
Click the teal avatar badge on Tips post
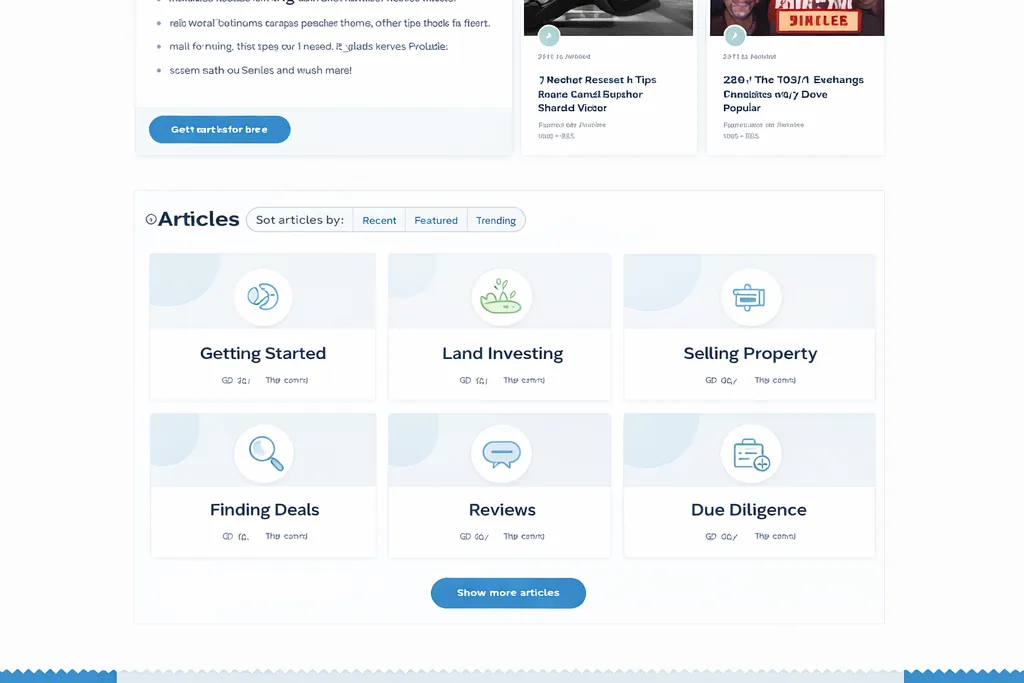pyautogui.click(x=549, y=36)
